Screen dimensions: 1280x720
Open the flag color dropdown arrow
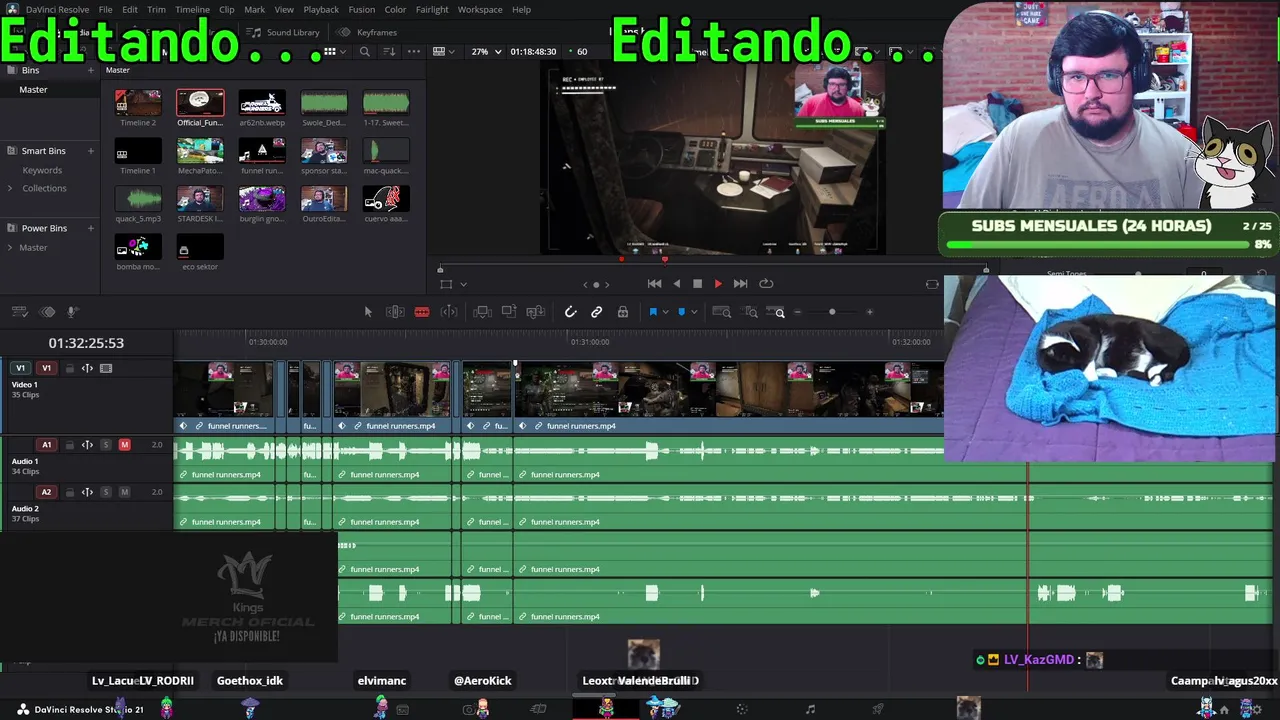coord(665,313)
